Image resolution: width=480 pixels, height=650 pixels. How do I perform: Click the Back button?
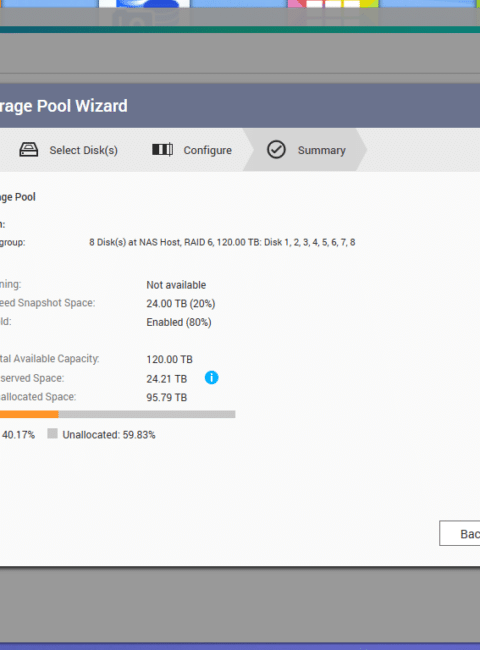pos(460,534)
